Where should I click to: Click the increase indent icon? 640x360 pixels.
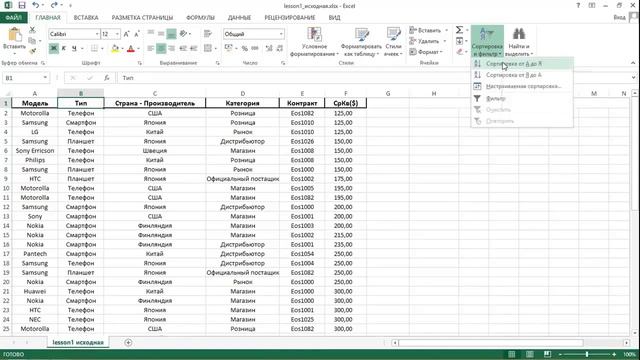pos(193,49)
